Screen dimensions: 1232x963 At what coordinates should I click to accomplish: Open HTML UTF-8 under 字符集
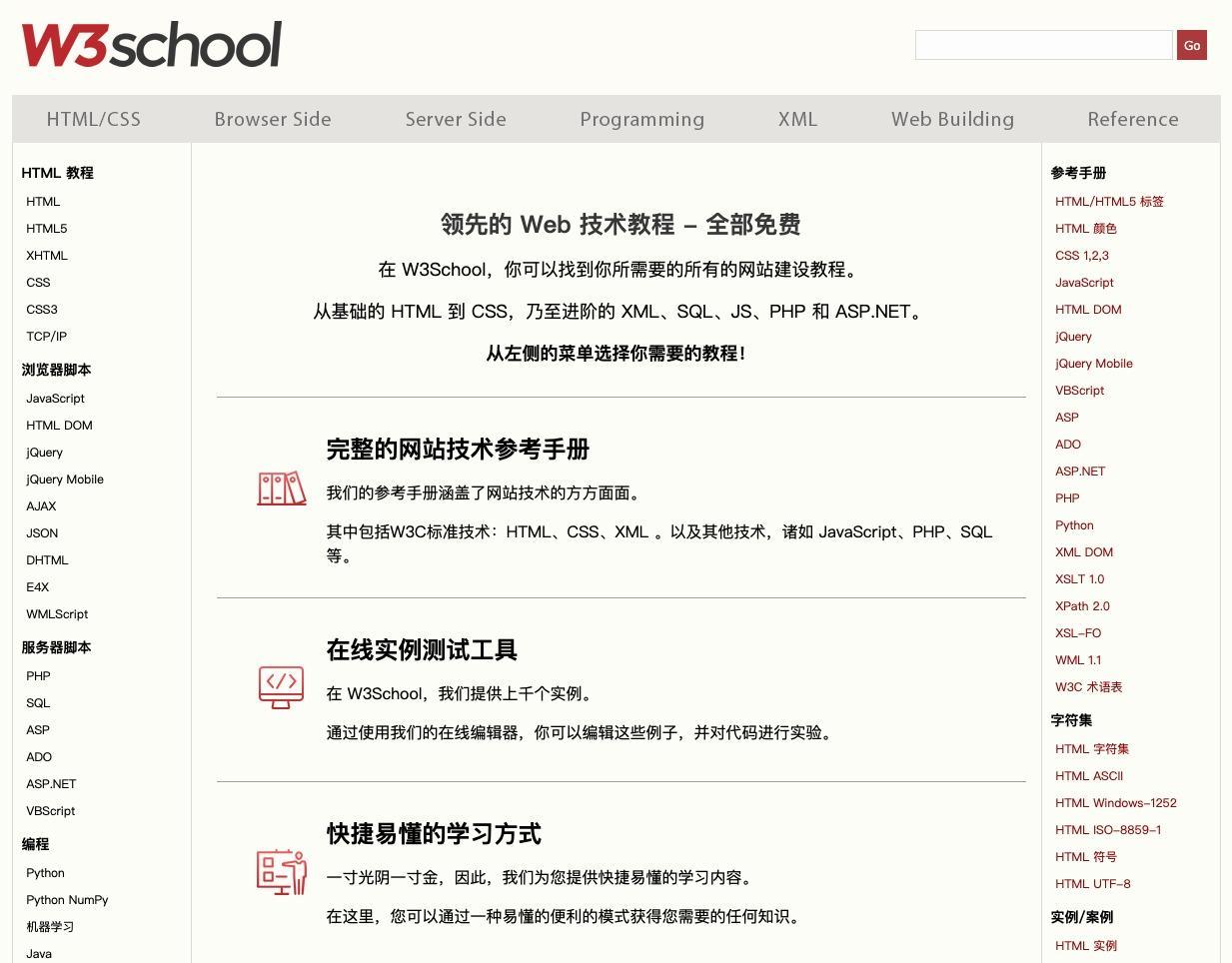click(1093, 883)
